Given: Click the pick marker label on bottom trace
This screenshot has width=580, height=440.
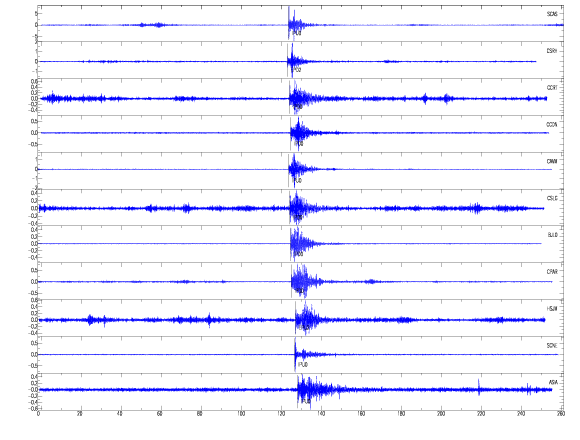Looking at the screenshot, I should (306, 401).
